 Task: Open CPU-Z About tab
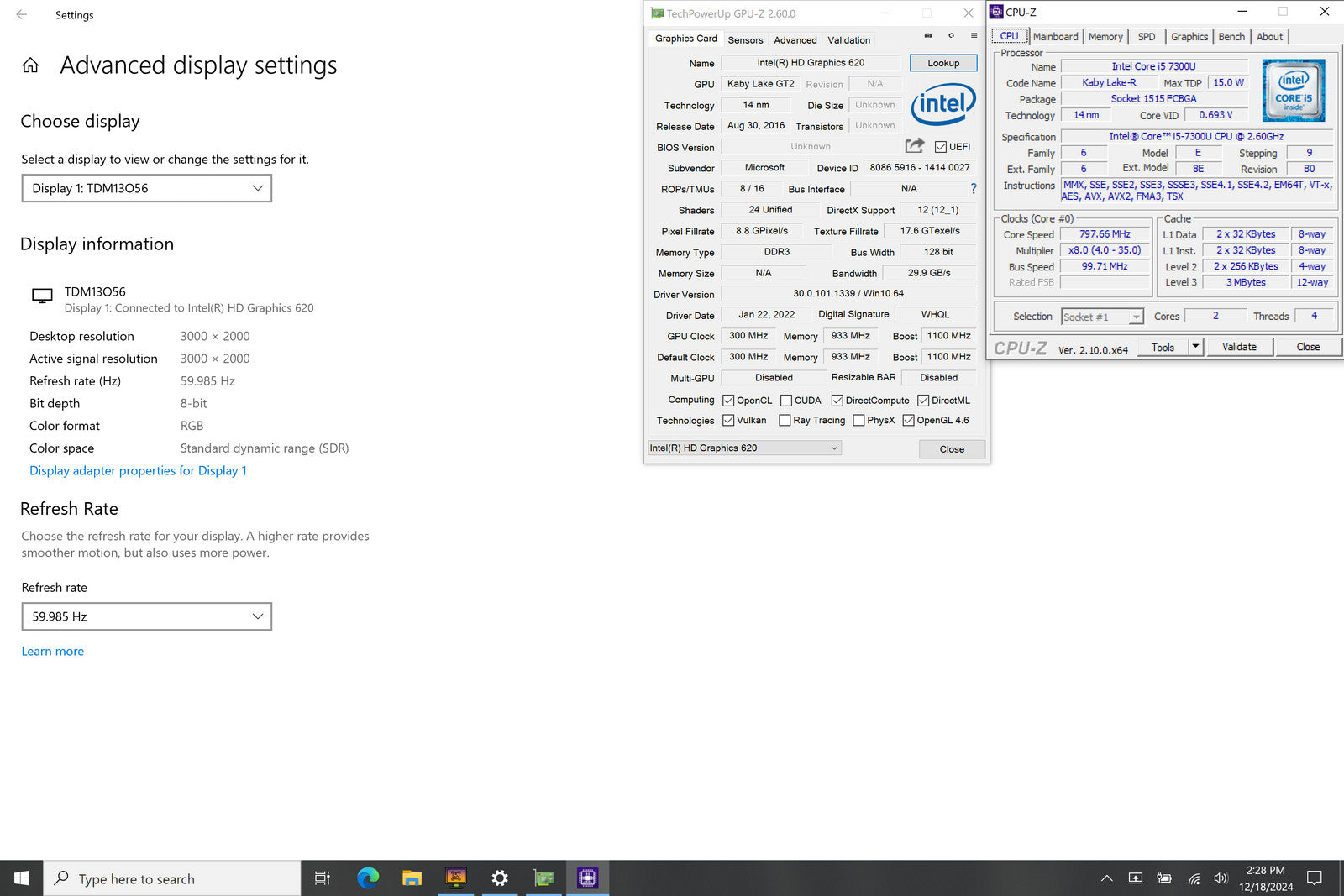1269,36
